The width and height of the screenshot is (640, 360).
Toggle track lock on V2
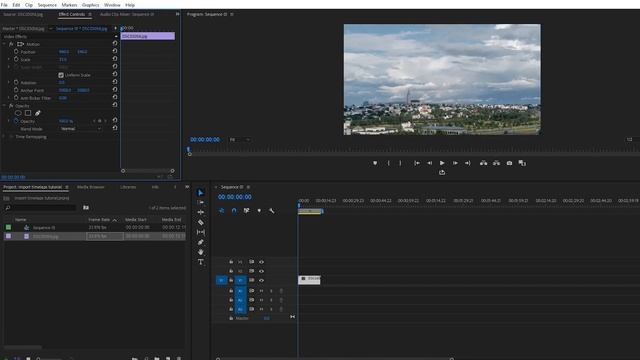click(x=231, y=271)
